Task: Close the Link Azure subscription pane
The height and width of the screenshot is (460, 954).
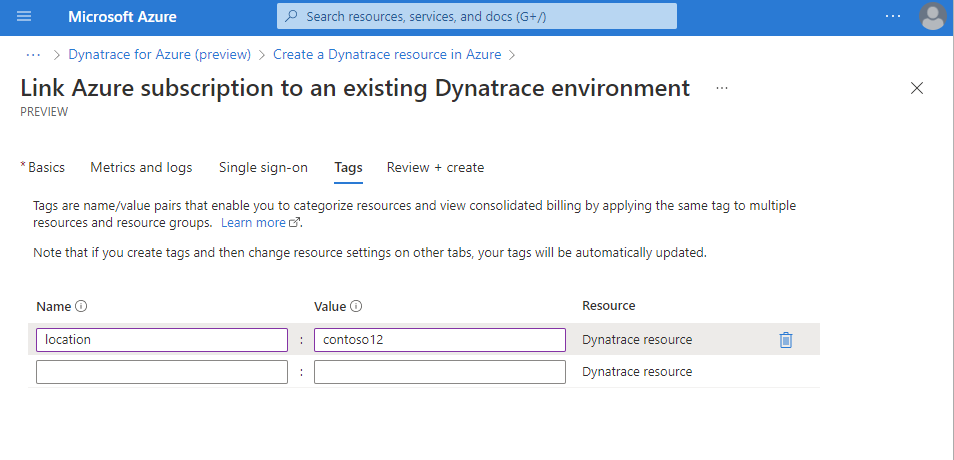Action: click(x=916, y=88)
